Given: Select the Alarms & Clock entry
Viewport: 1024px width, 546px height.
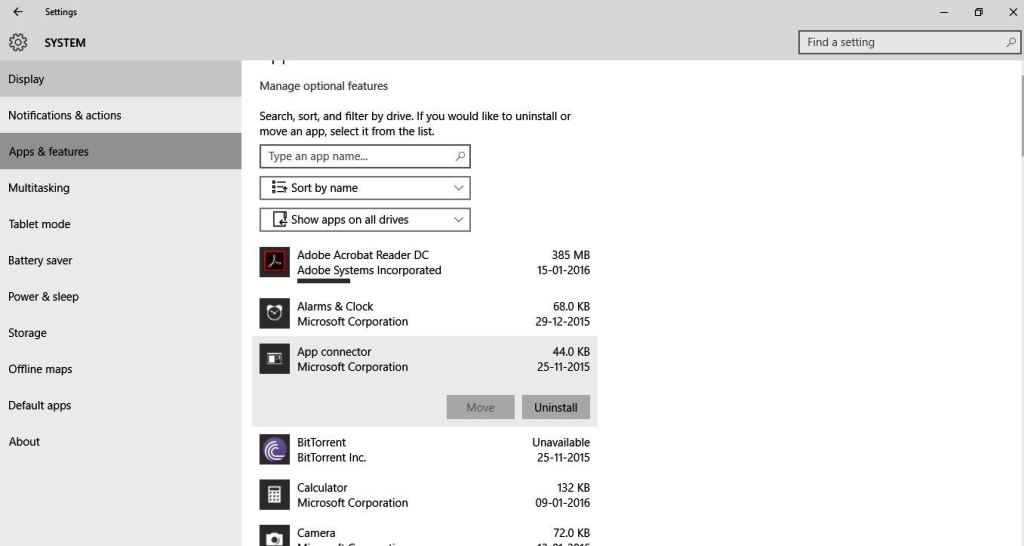Looking at the screenshot, I should point(424,313).
